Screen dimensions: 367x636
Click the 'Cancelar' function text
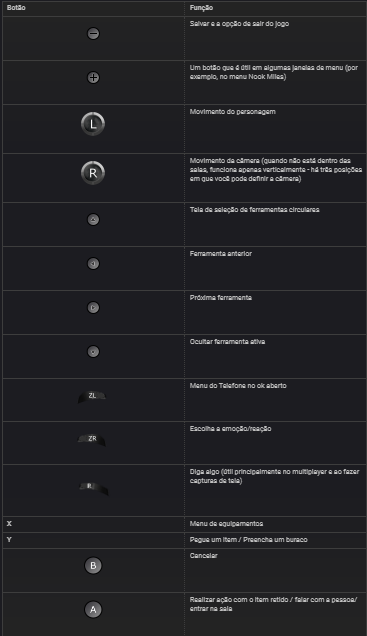coord(204,556)
